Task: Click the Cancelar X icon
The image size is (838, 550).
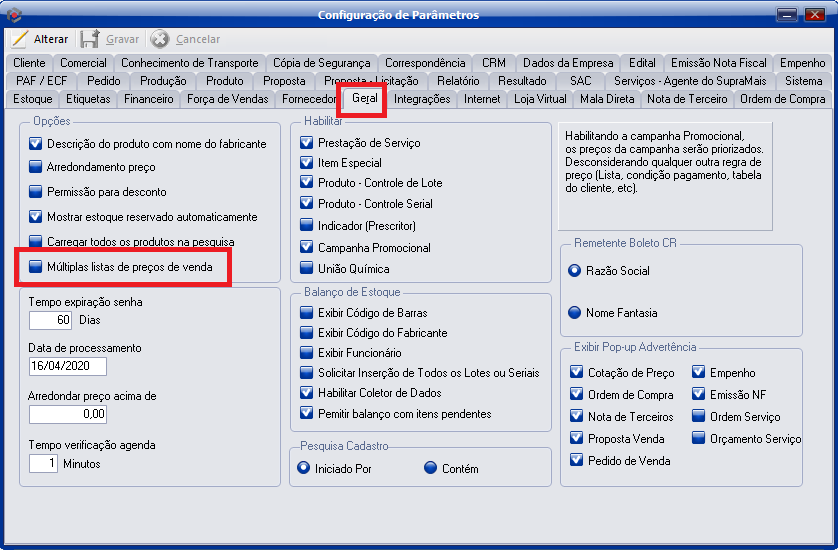Action: (160, 39)
